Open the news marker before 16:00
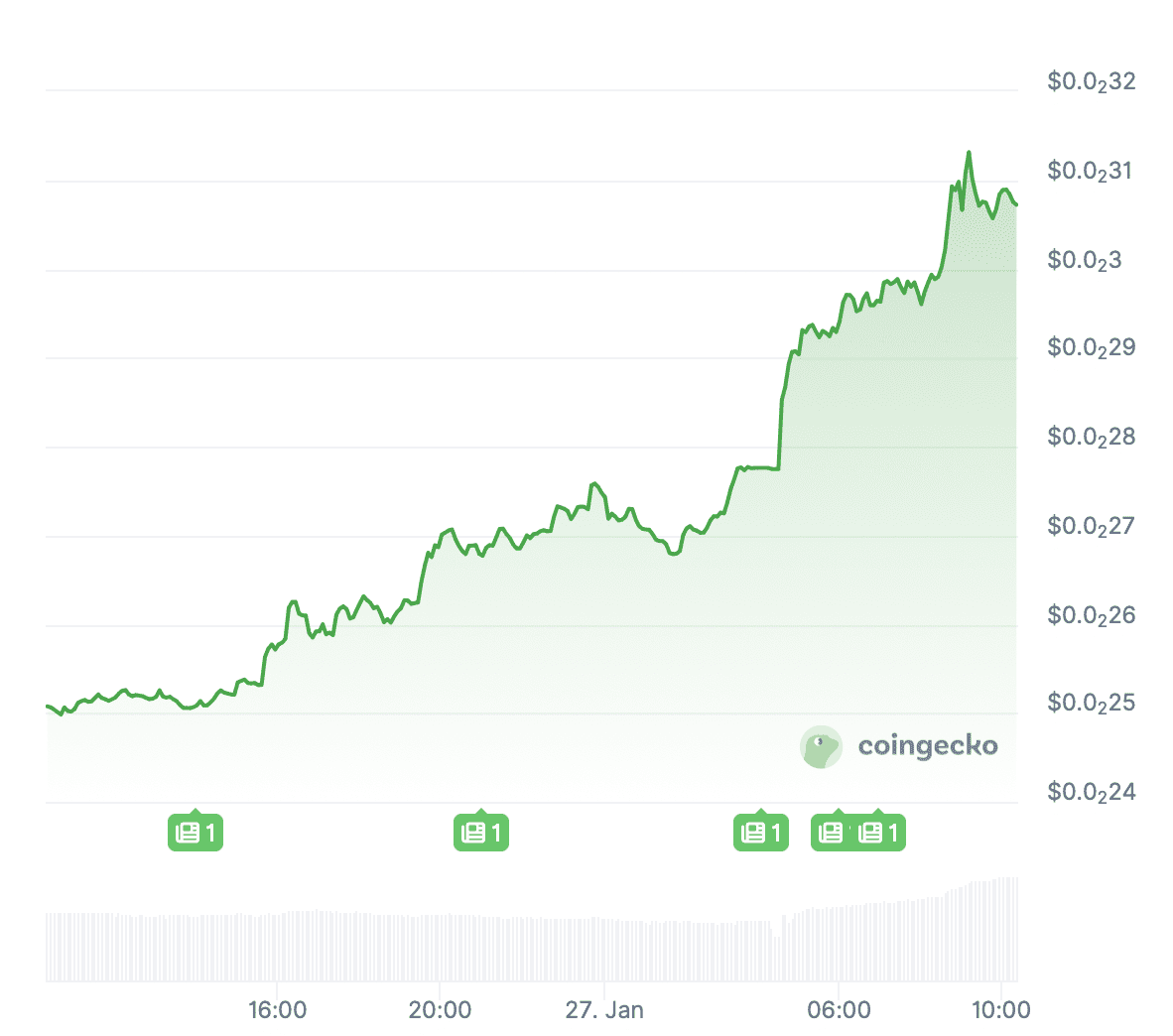Image resolution: width=1173 pixels, height=1036 pixels. (x=195, y=833)
